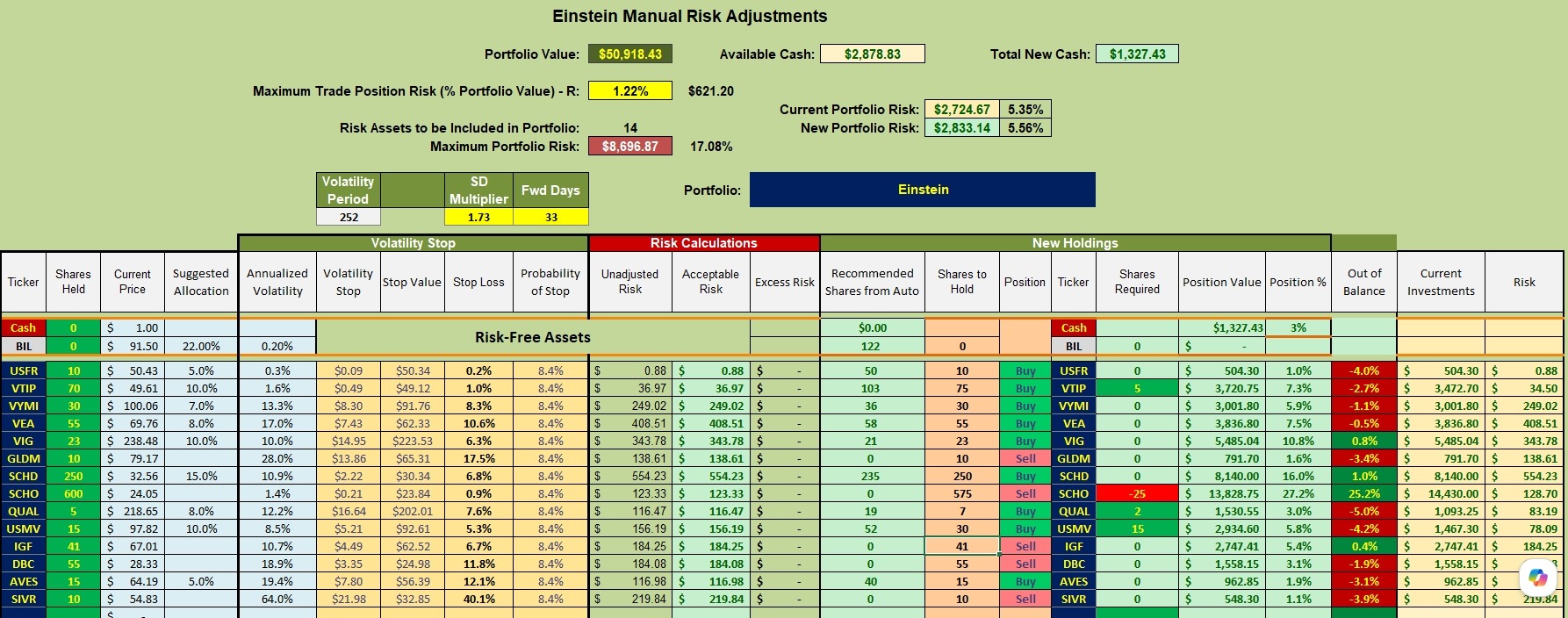1568x618 pixels.
Task: Select QUAL current investments 1,093.25
Action: [x=1441, y=511]
